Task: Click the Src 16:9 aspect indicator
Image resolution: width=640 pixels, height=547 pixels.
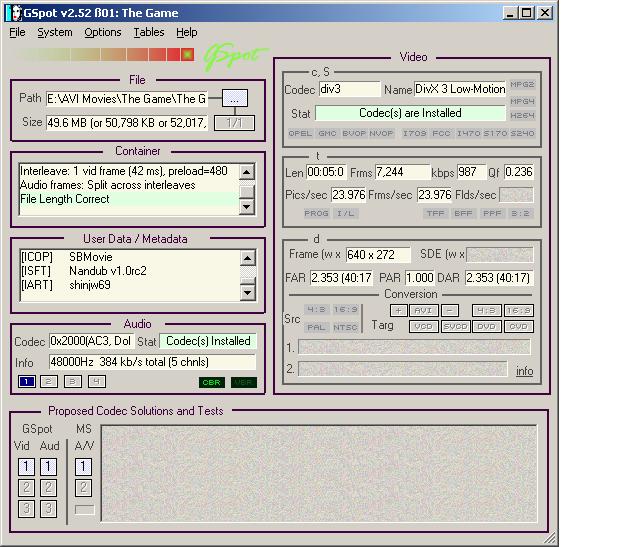Action: pyautogui.click(x=345, y=309)
